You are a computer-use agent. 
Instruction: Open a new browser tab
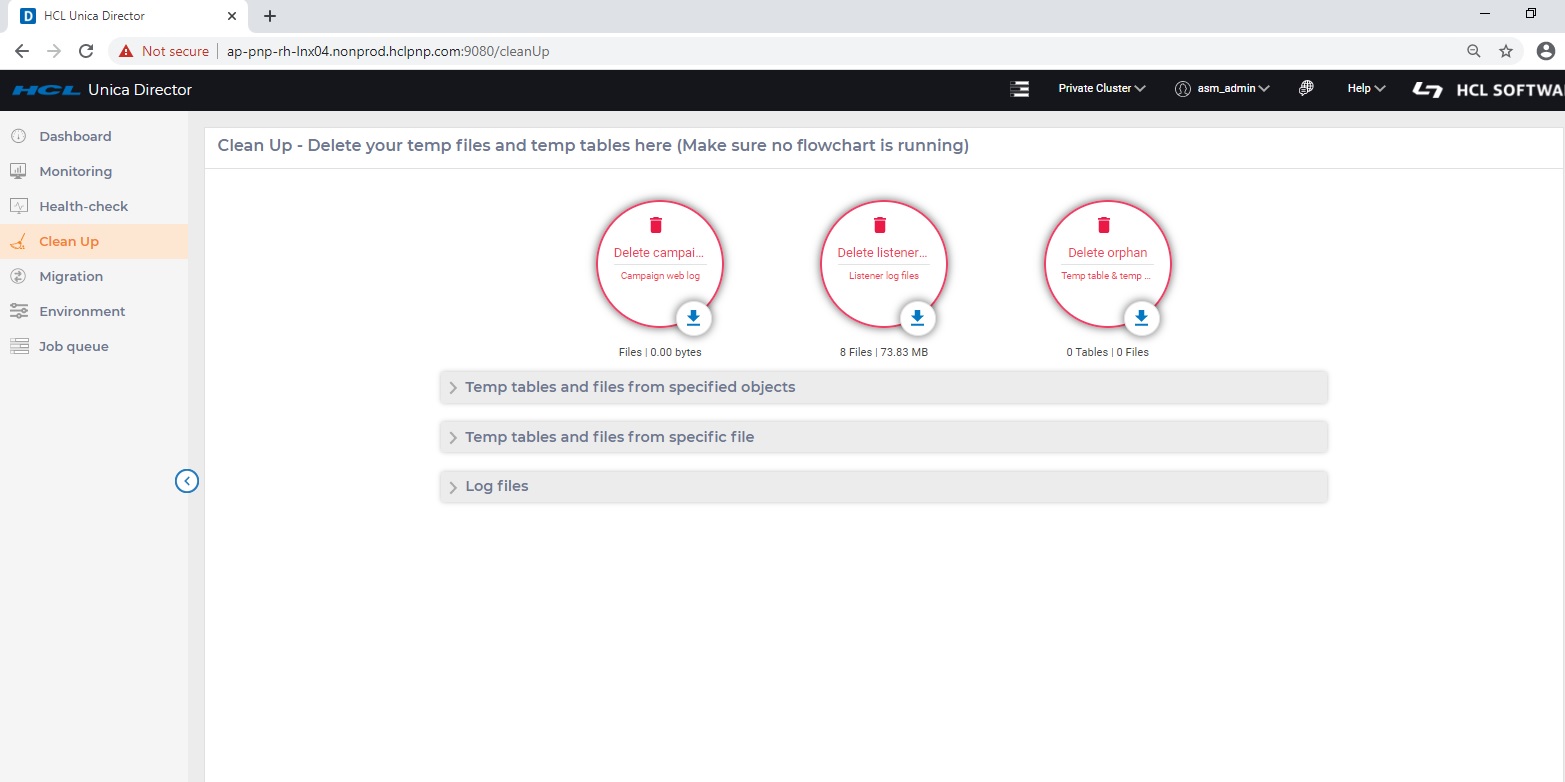pos(270,16)
